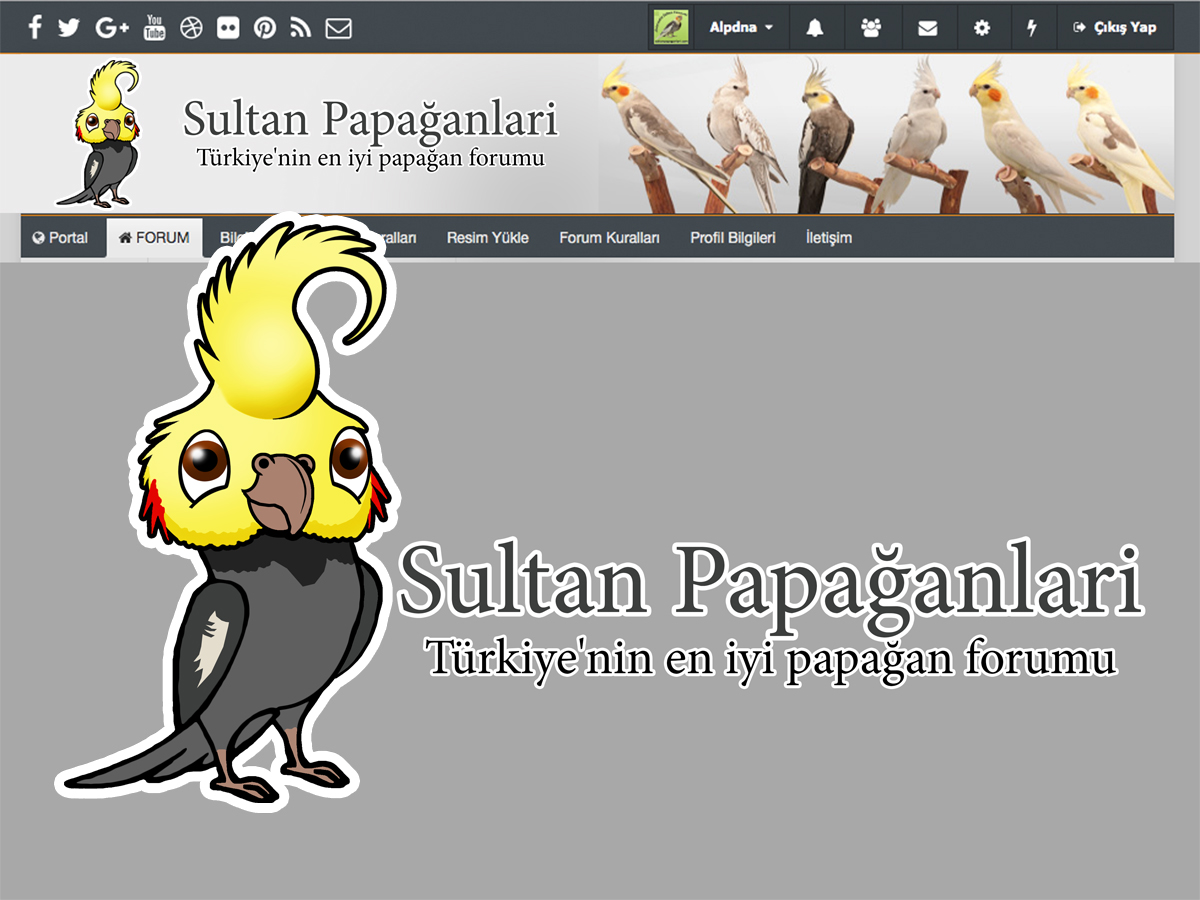This screenshot has height=900, width=1200.
Task: Open the İletişim menu item
Action: [x=829, y=238]
